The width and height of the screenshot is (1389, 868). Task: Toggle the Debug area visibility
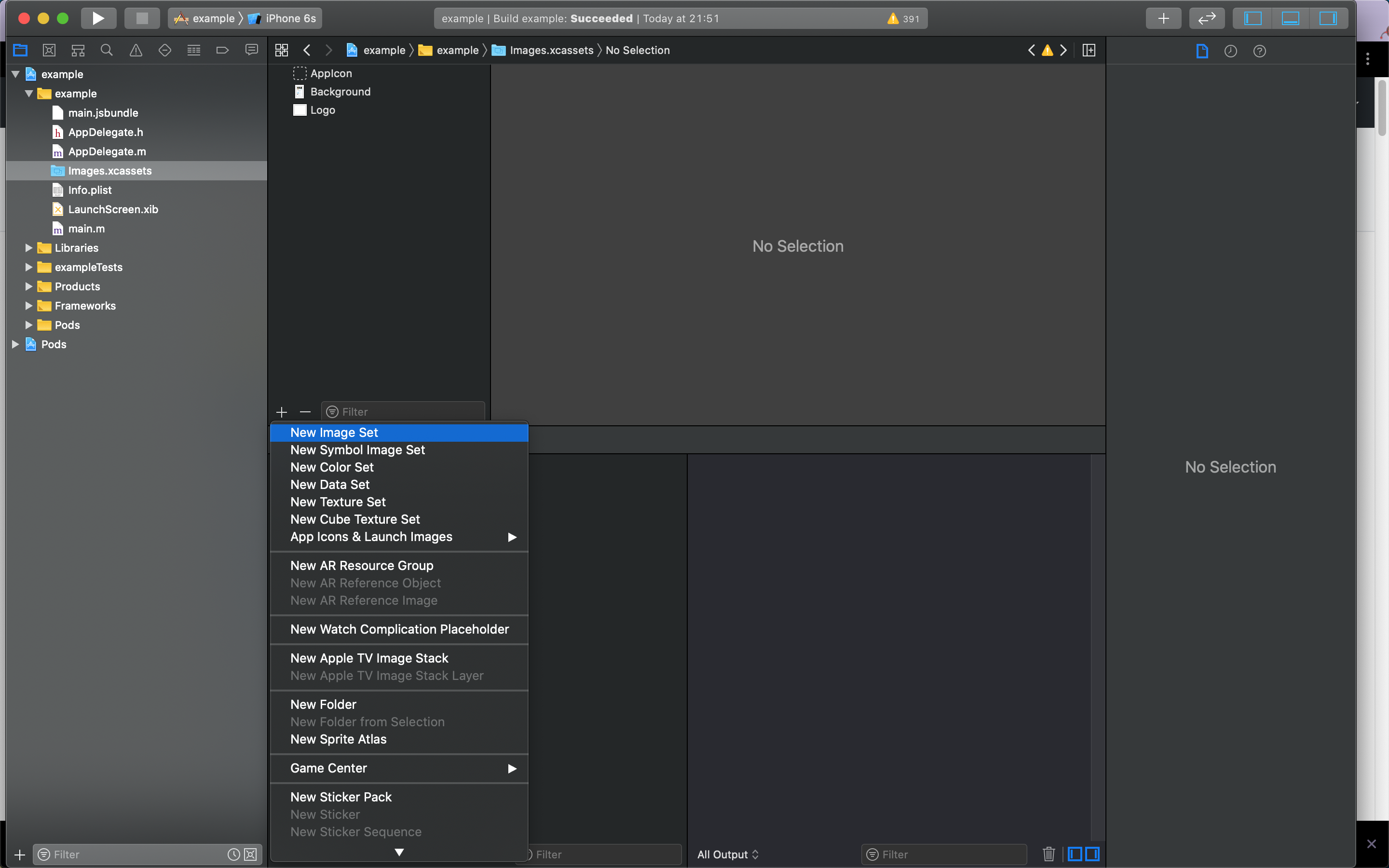pyautogui.click(x=1290, y=18)
